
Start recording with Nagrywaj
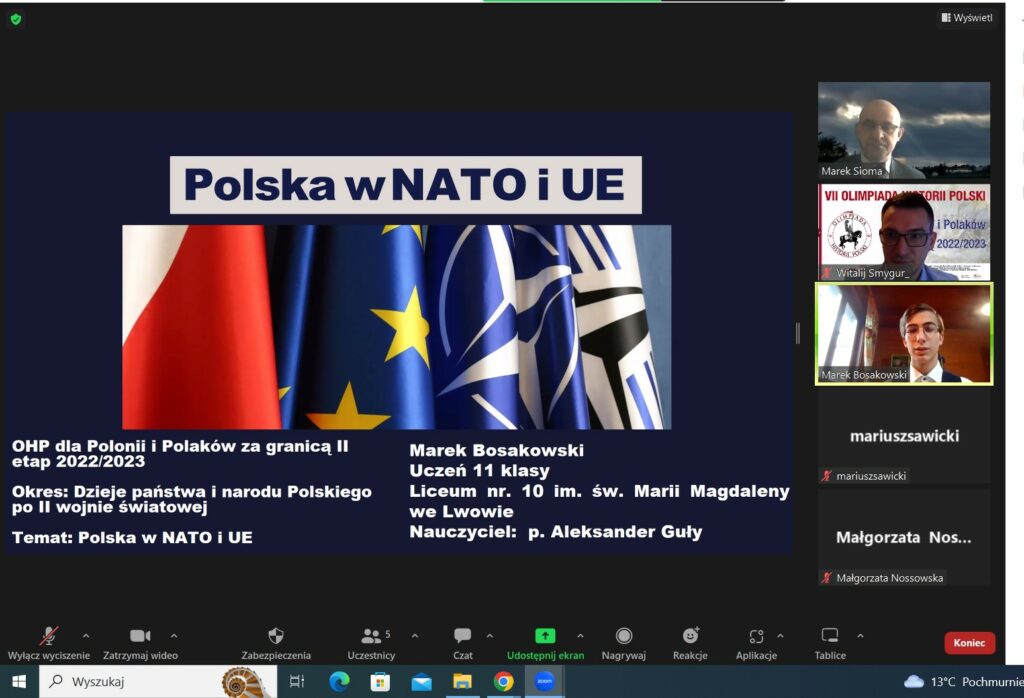(624, 637)
